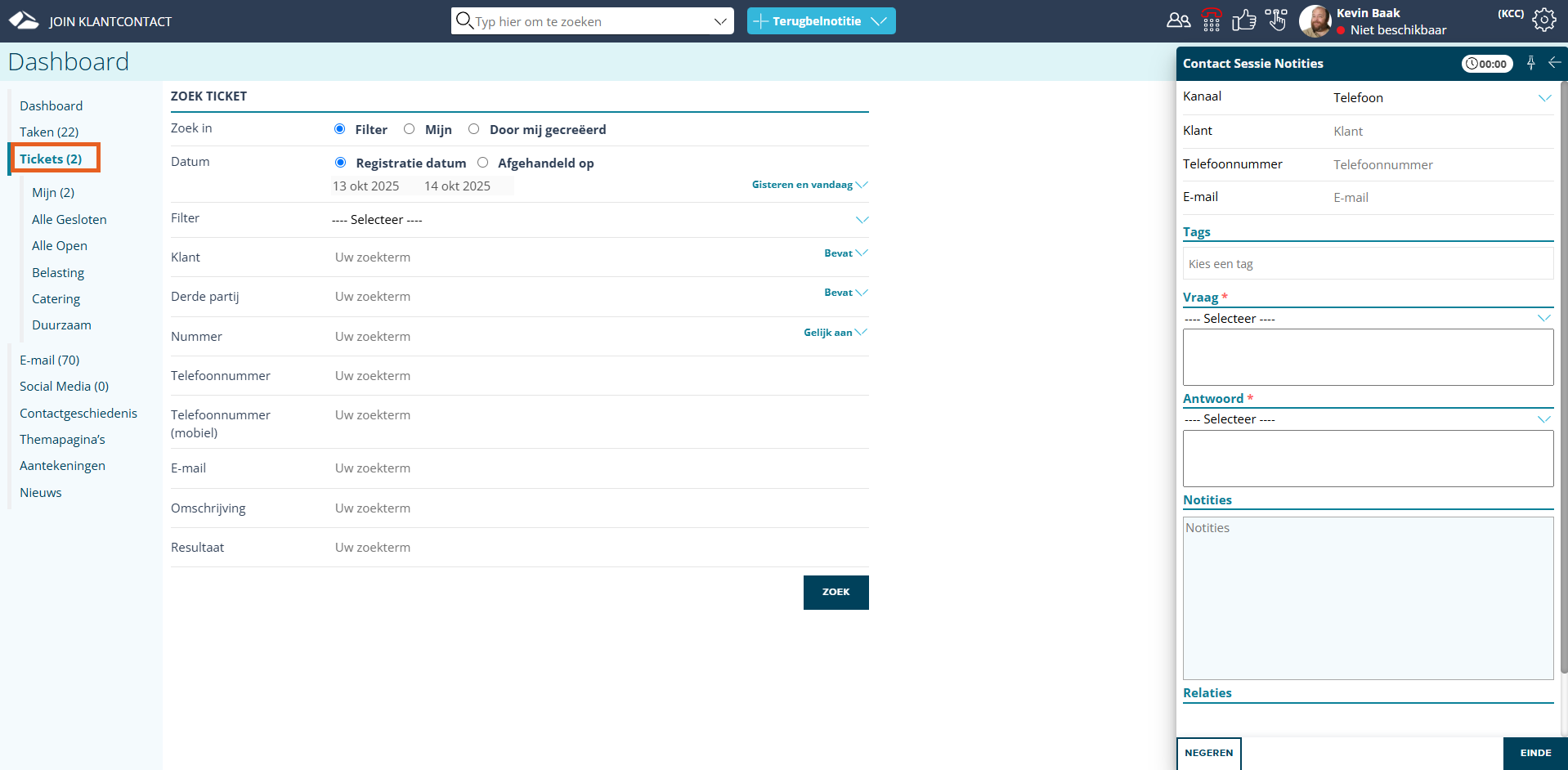The width and height of the screenshot is (1568, 770).
Task: Click the session timer showing 00:00
Action: tap(1487, 63)
